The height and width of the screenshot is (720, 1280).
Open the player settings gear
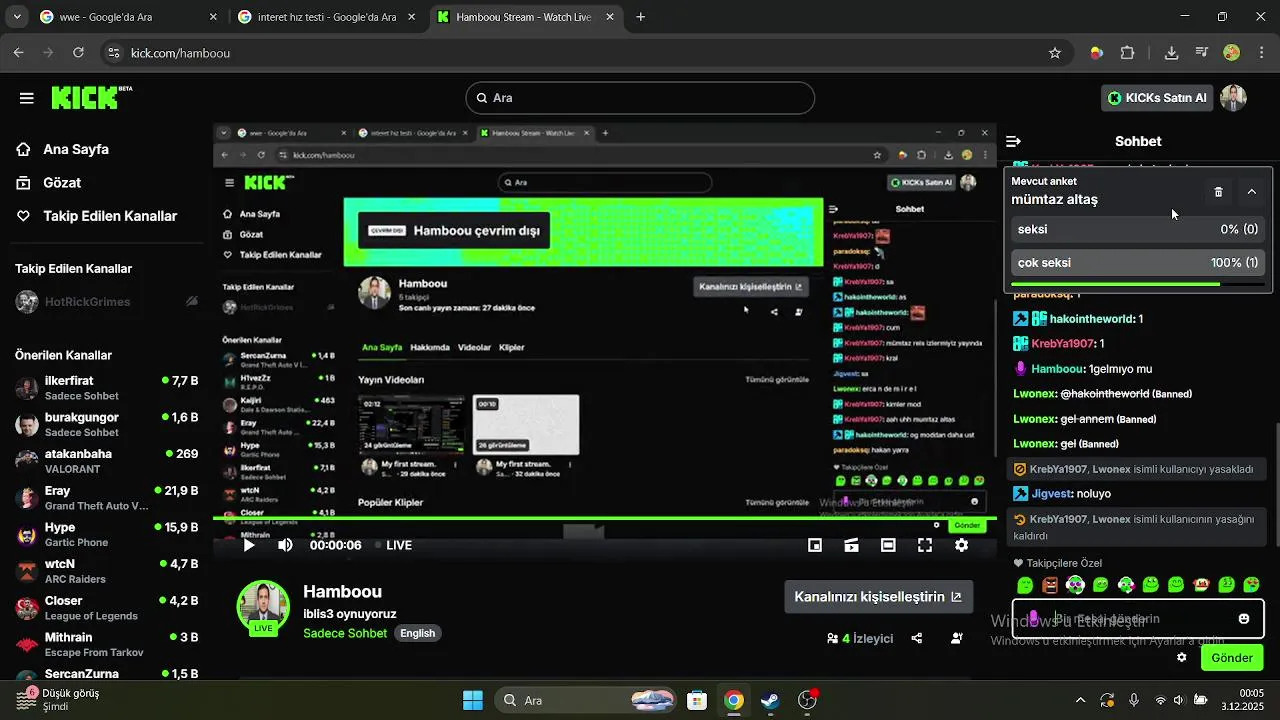[x=961, y=545]
